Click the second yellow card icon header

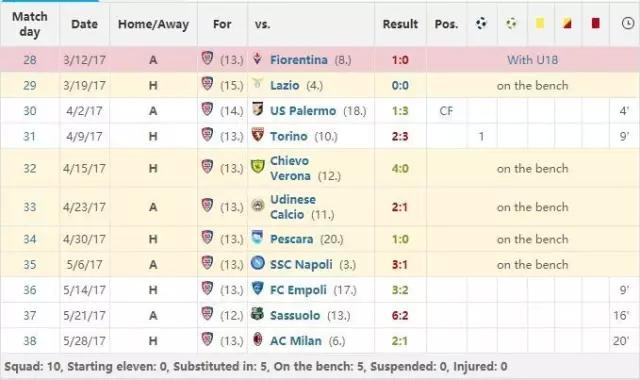(x=567, y=24)
